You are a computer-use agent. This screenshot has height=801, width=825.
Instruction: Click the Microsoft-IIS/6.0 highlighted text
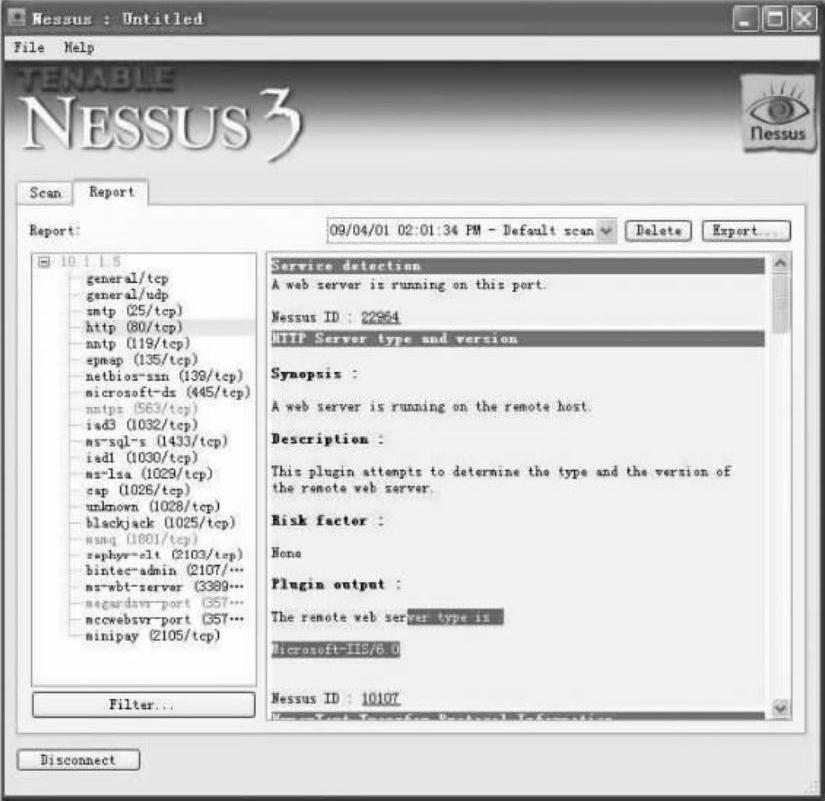(336, 649)
